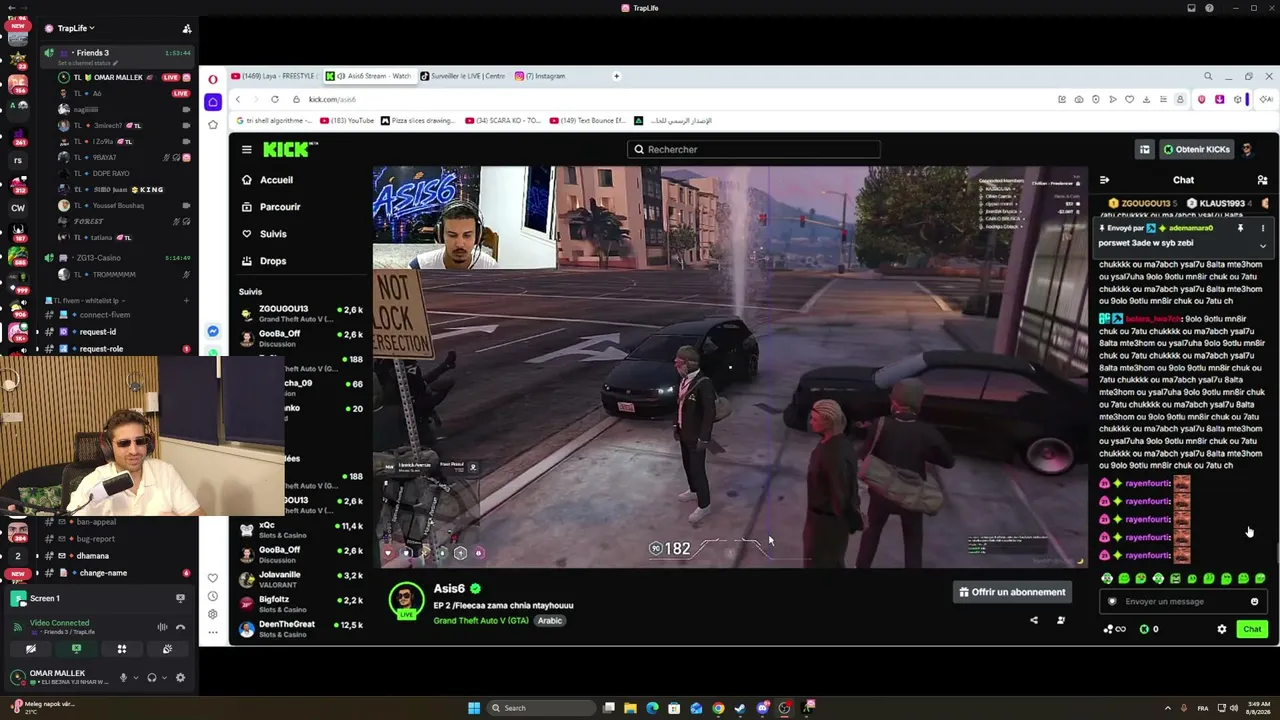Open the Drops menu item
The width and height of the screenshot is (1280, 720).
click(273, 261)
